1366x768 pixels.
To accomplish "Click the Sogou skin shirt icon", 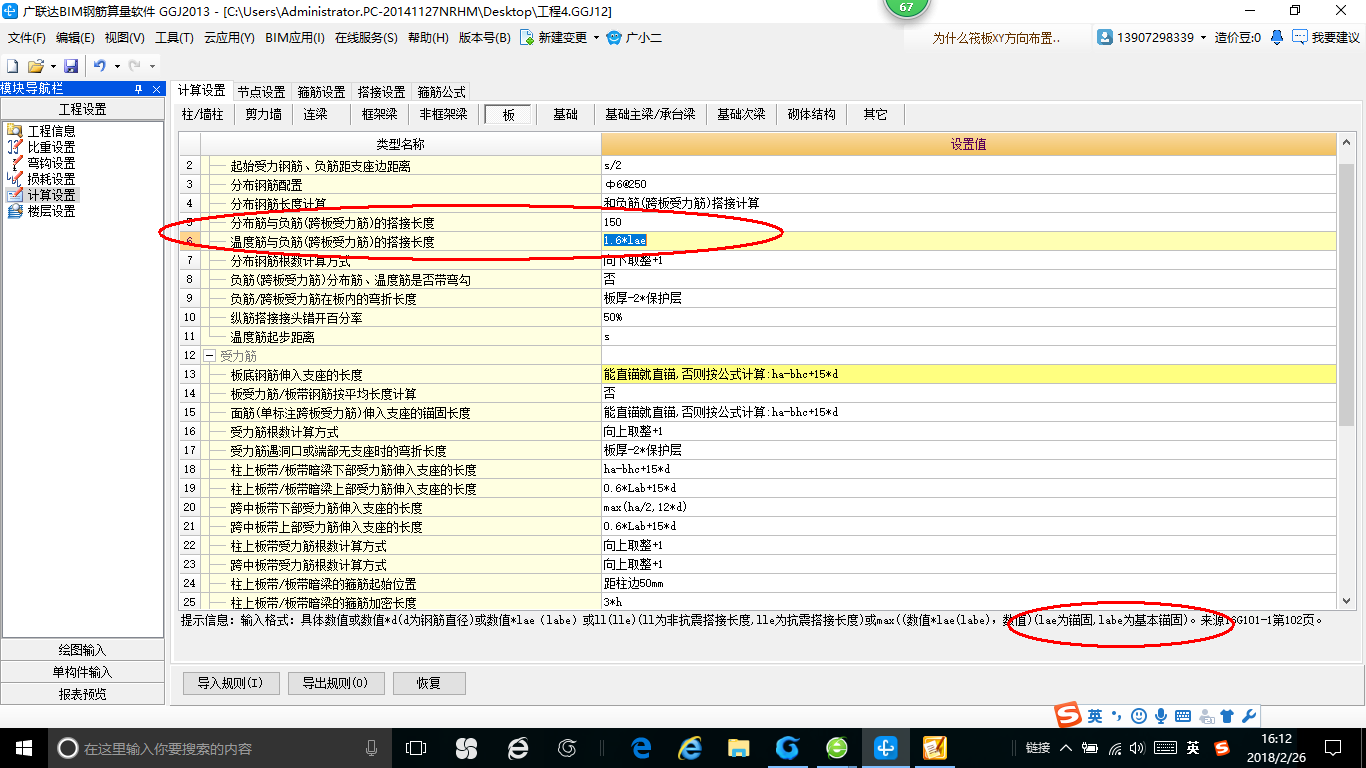I will [1228, 716].
